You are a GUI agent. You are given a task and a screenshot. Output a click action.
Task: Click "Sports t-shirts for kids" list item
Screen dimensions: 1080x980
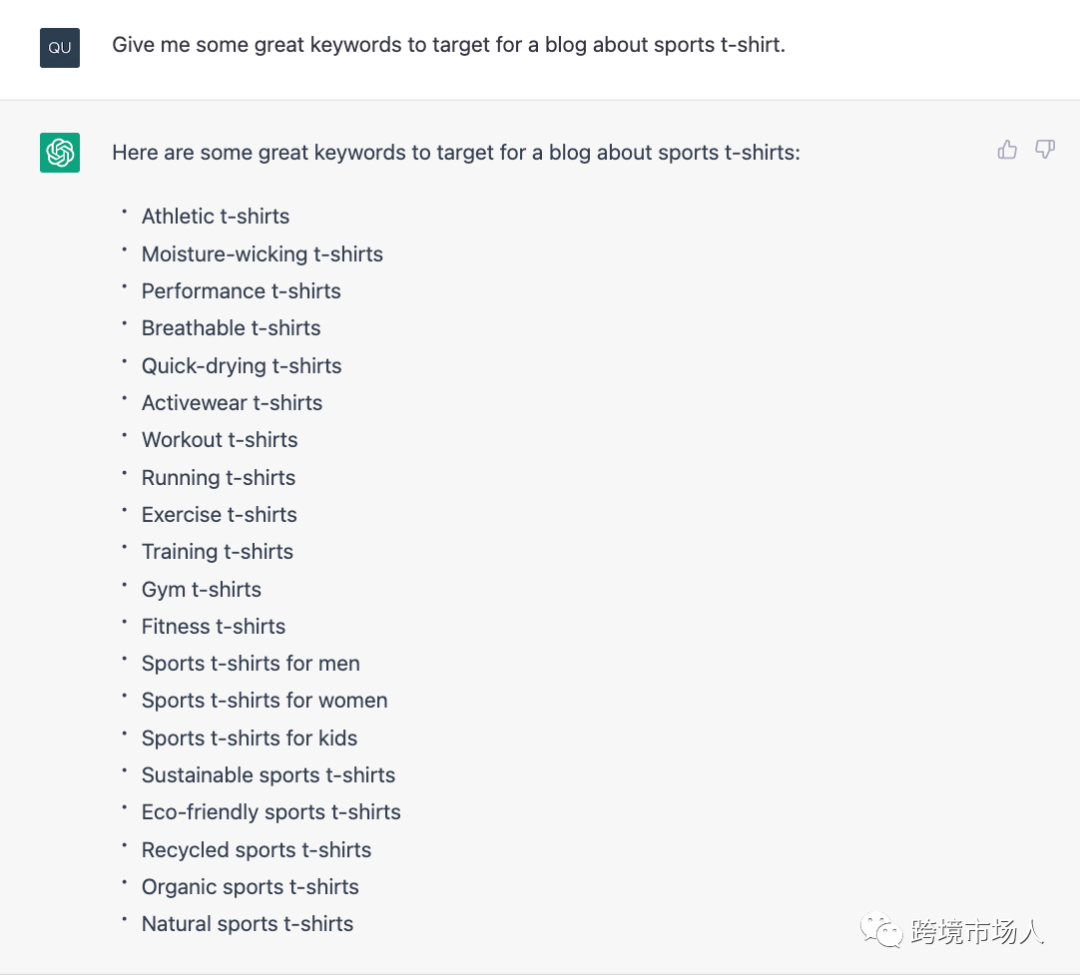tap(249, 738)
